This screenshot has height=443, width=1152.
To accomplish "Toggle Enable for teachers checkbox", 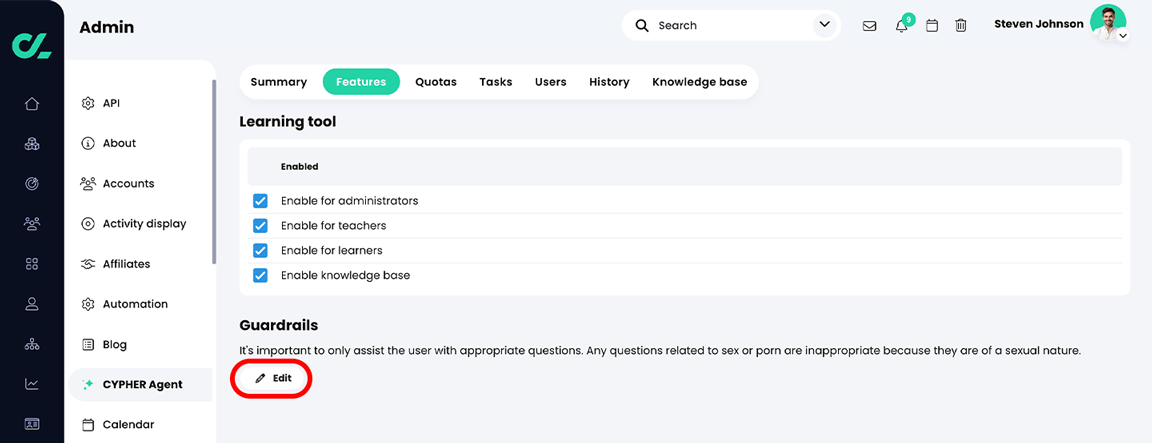I will tap(260, 226).
